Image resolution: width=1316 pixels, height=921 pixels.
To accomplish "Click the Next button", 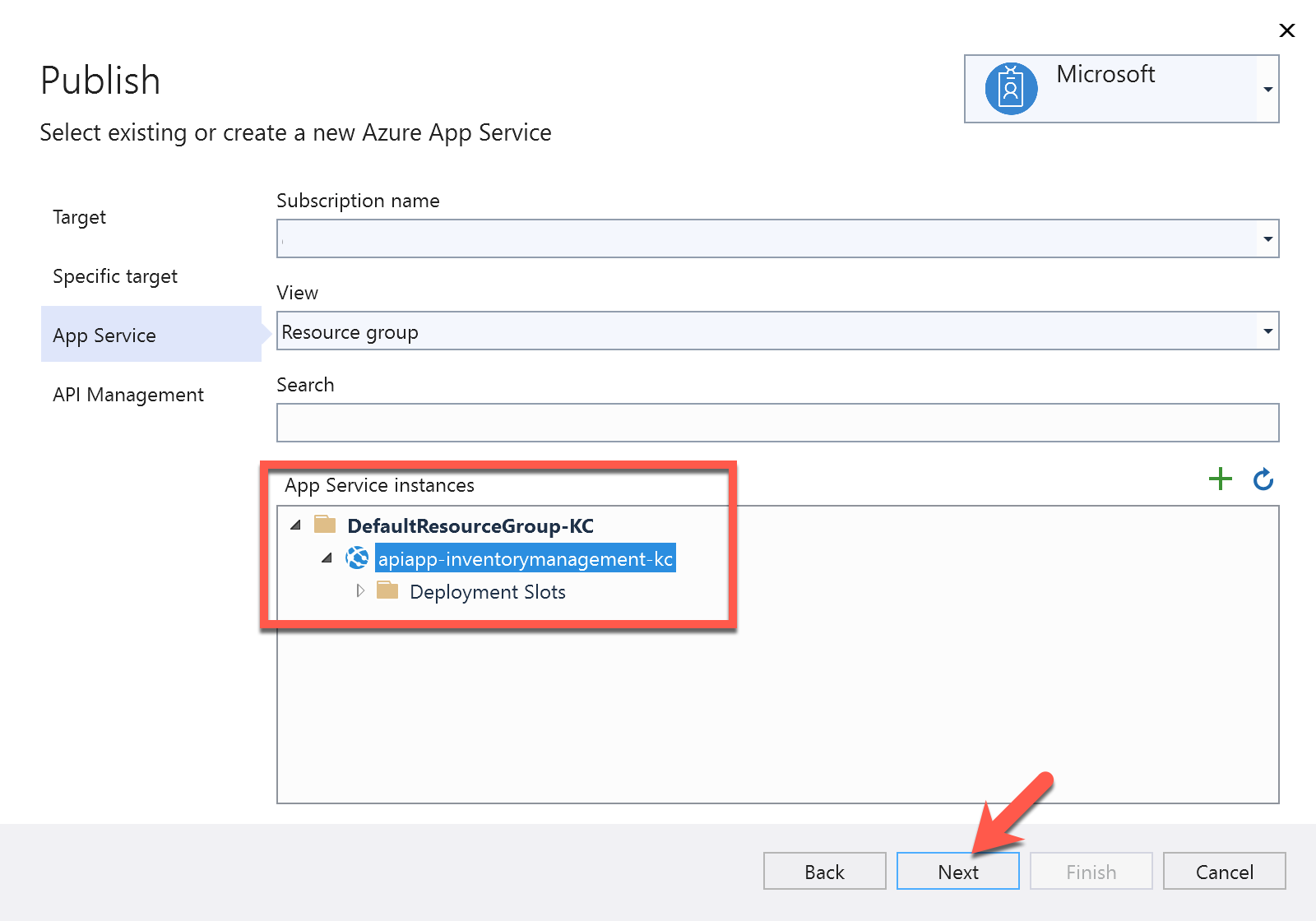I will click(x=957, y=871).
